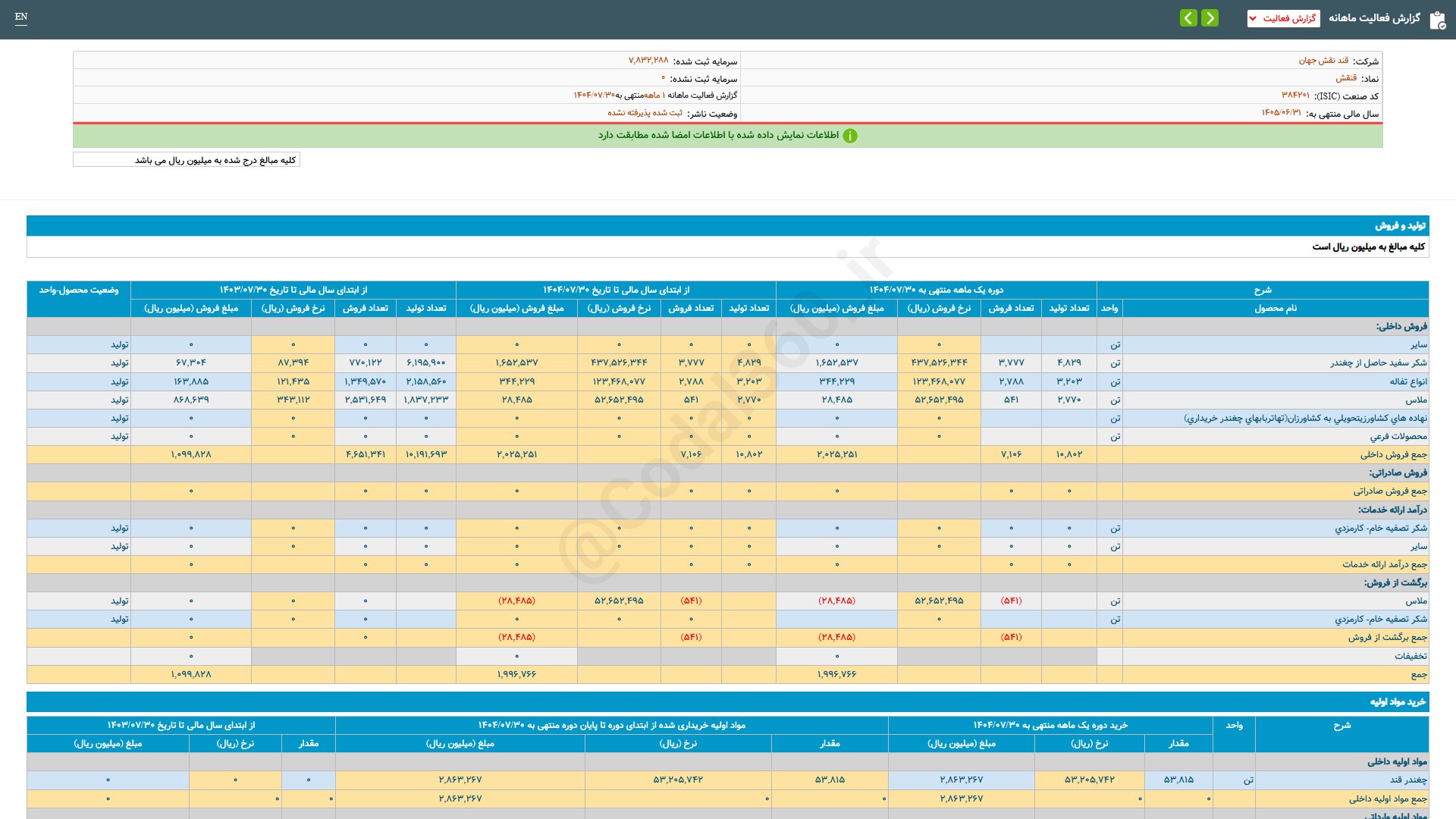Select the انواع تفاله product row
Image resolution: width=1456 pixels, height=819 pixels.
coord(1408,381)
